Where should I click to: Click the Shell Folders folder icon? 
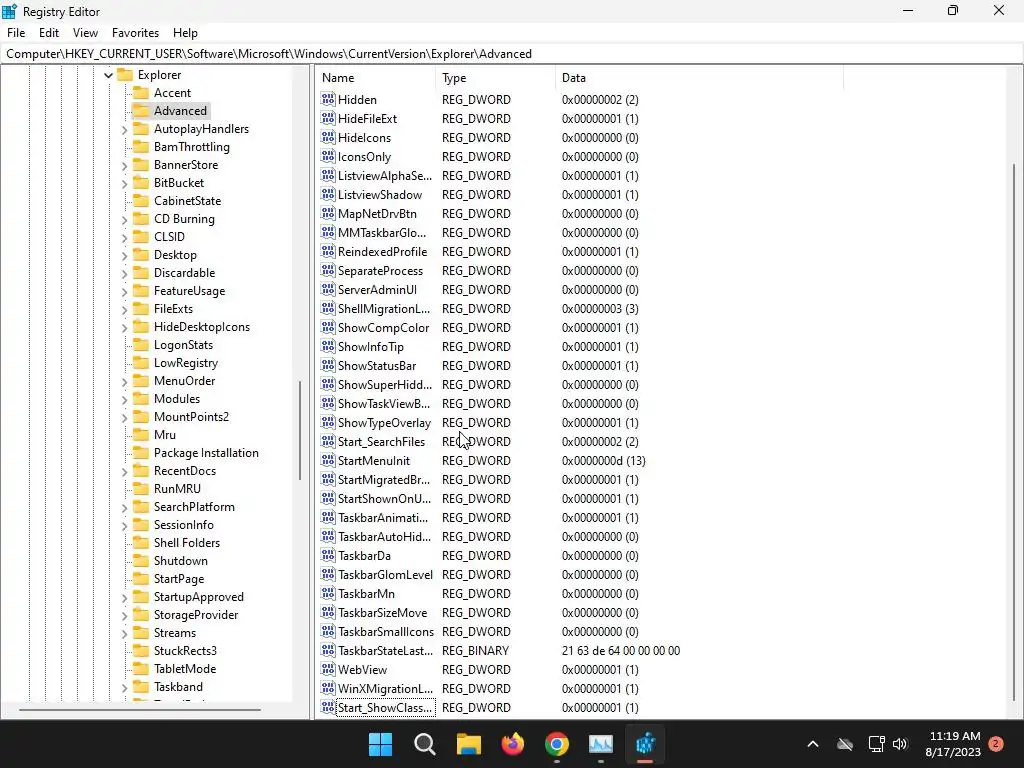coord(141,543)
